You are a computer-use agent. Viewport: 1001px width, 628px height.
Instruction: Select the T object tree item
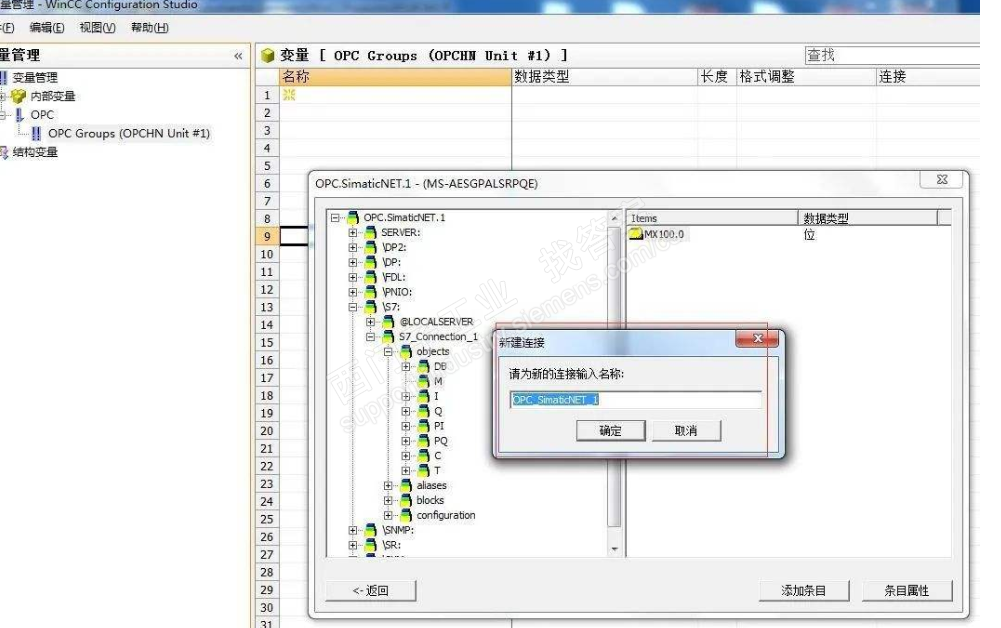point(437,470)
